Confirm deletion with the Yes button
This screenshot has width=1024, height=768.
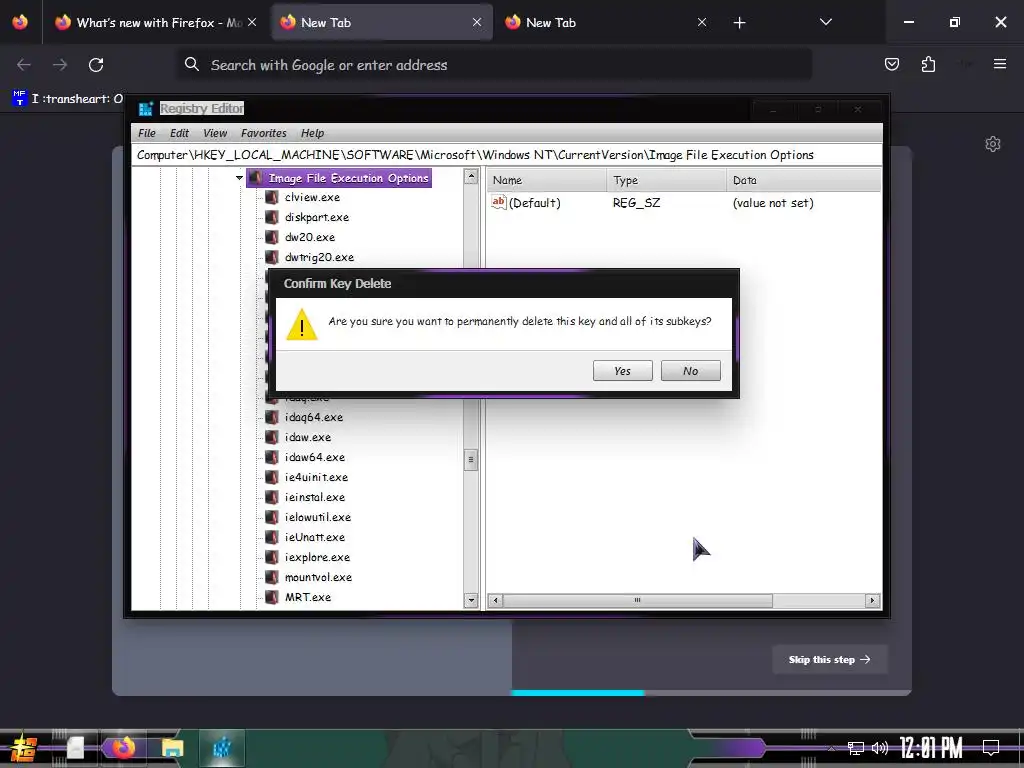point(622,371)
